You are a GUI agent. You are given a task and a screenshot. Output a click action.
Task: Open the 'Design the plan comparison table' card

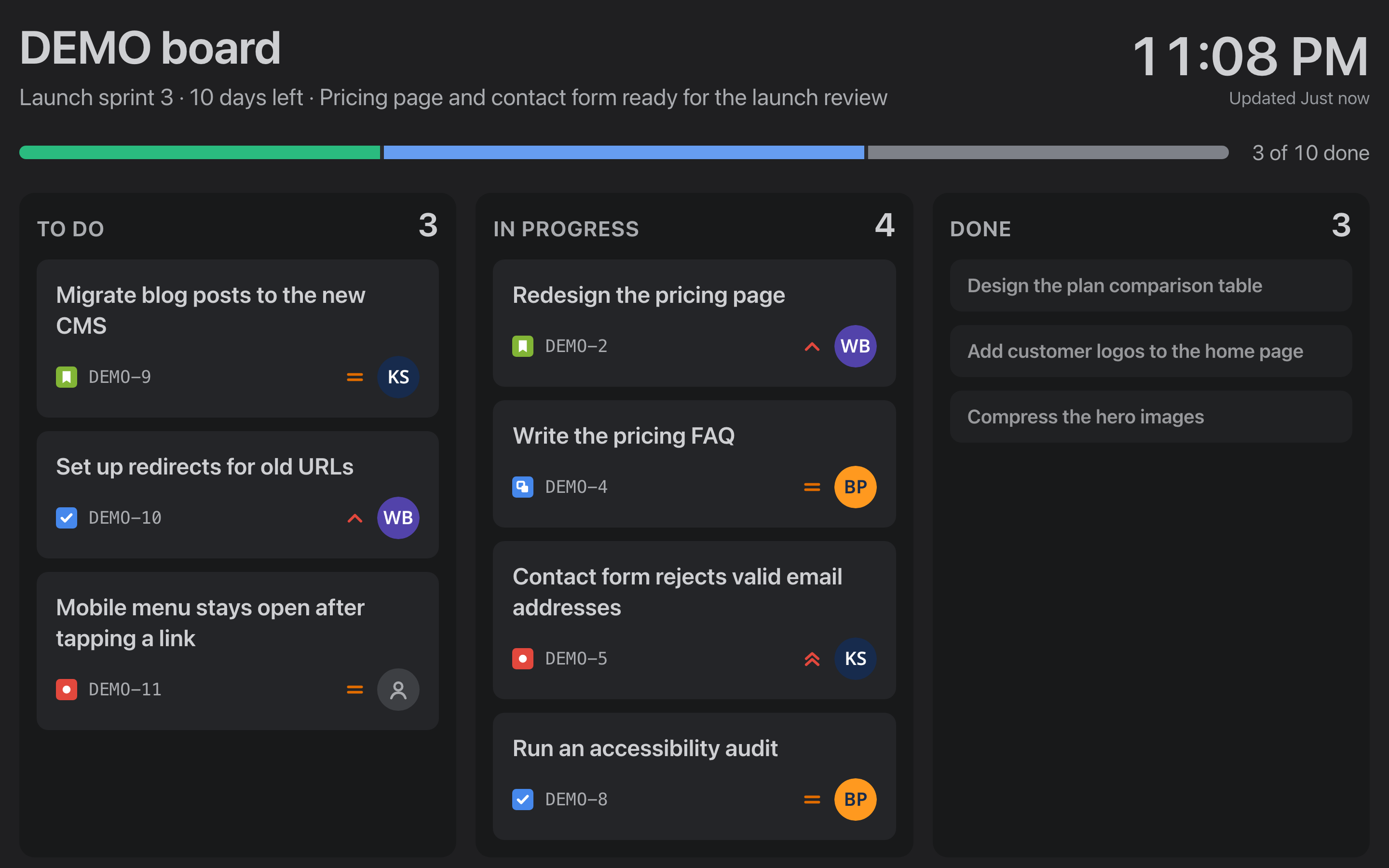(x=1151, y=285)
